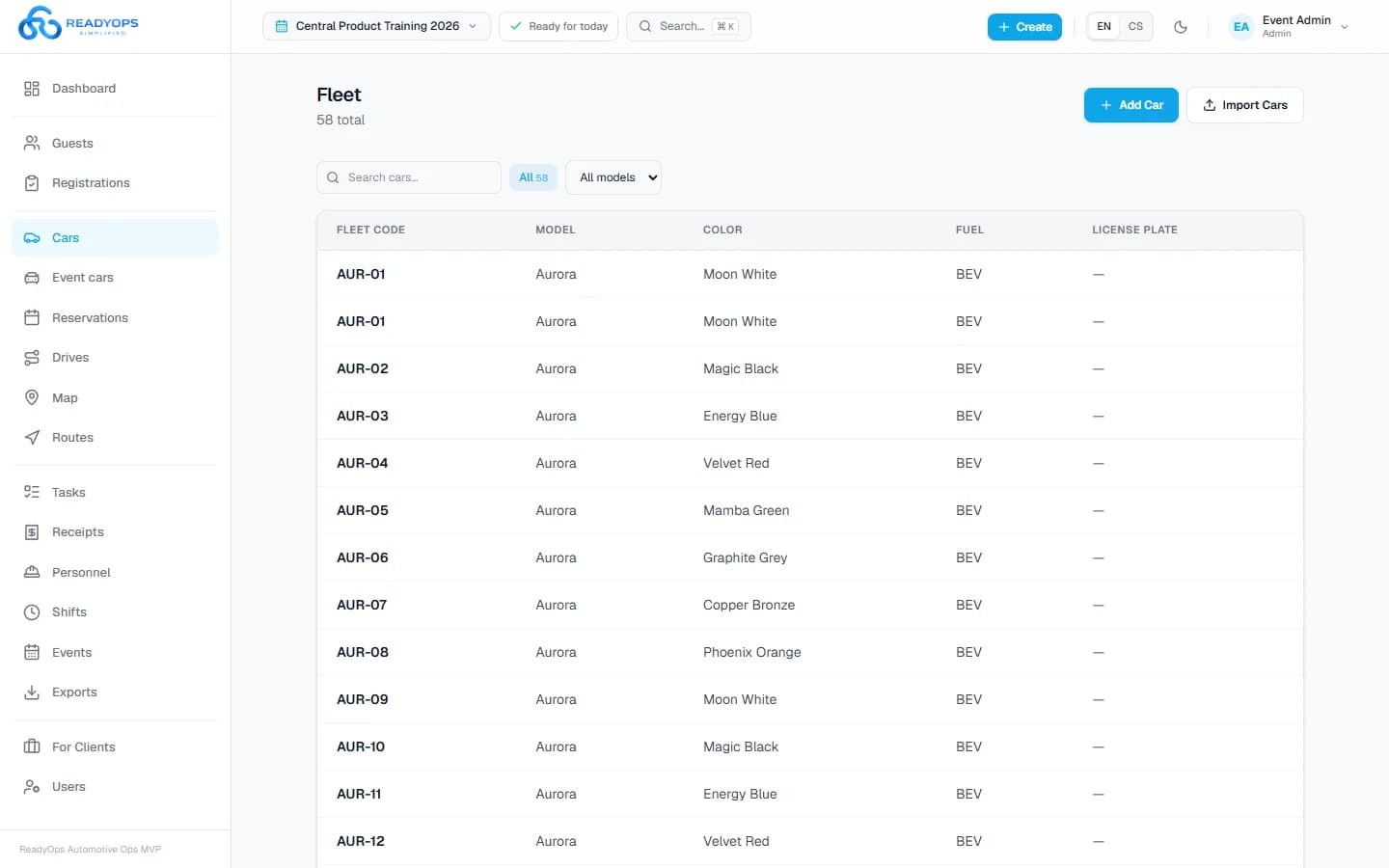1389x868 pixels.
Task: Switch language to CS
Action: [1136, 27]
